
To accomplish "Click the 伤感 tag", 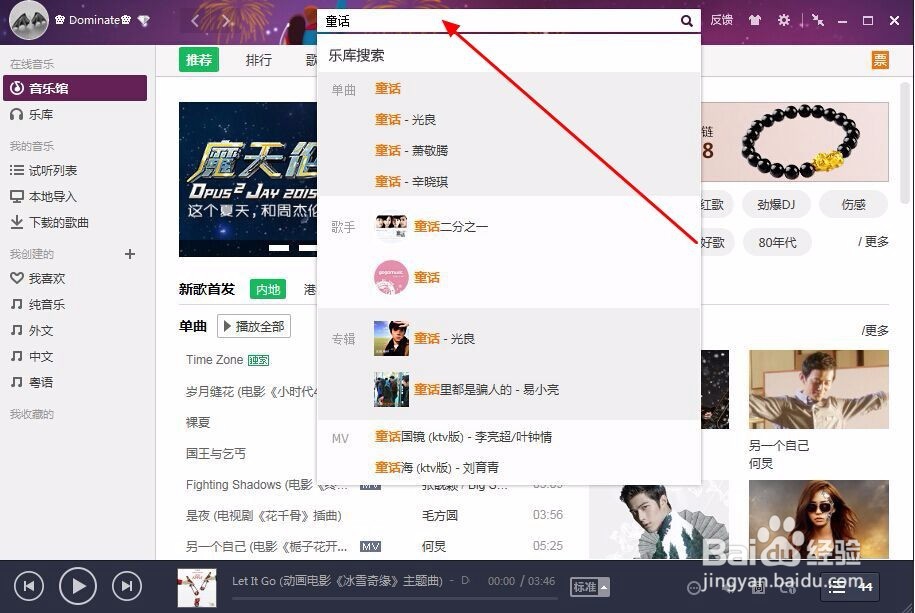I will click(x=853, y=204).
